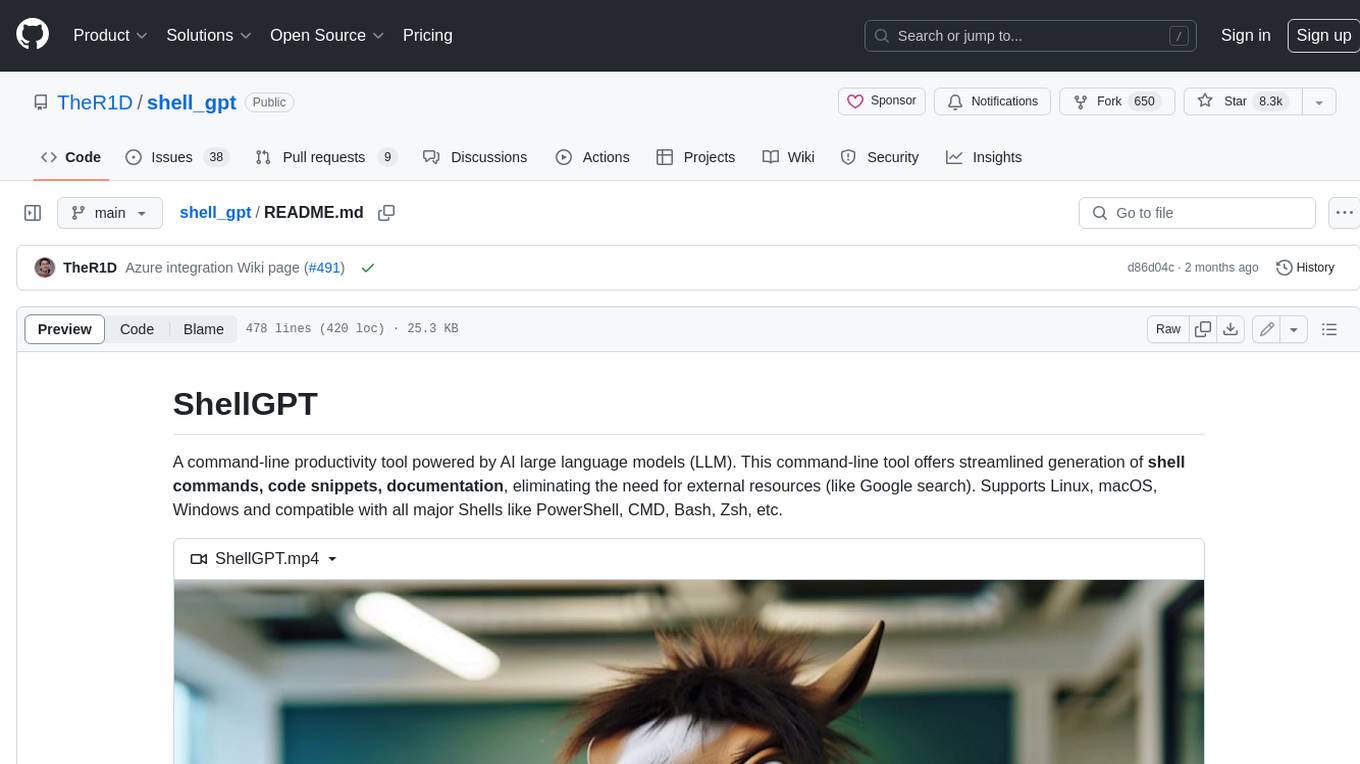1360x764 pixels.
Task: Switch to the Blame view toggle
Action: tap(203, 329)
